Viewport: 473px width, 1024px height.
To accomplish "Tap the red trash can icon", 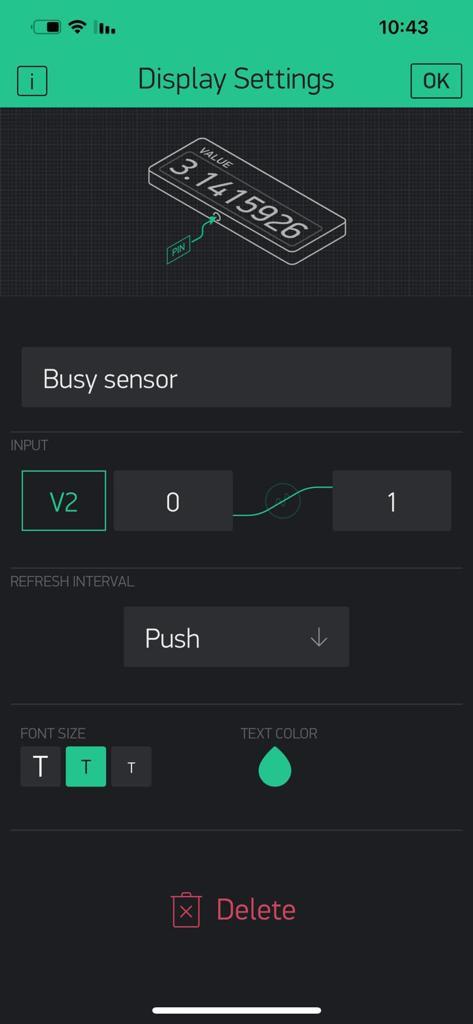I will tap(186, 910).
